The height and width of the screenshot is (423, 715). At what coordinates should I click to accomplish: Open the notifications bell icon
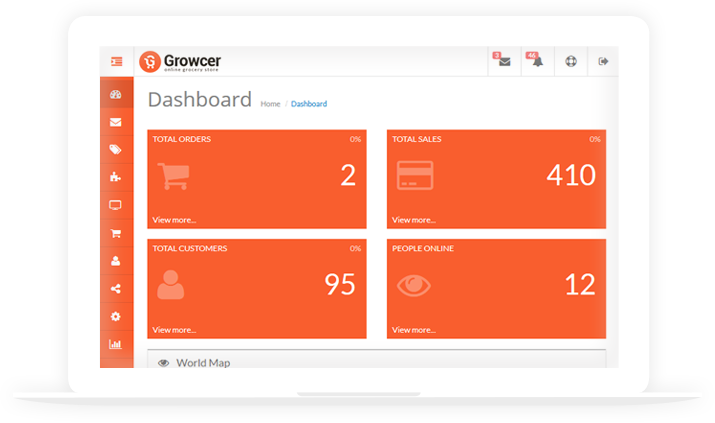click(538, 62)
